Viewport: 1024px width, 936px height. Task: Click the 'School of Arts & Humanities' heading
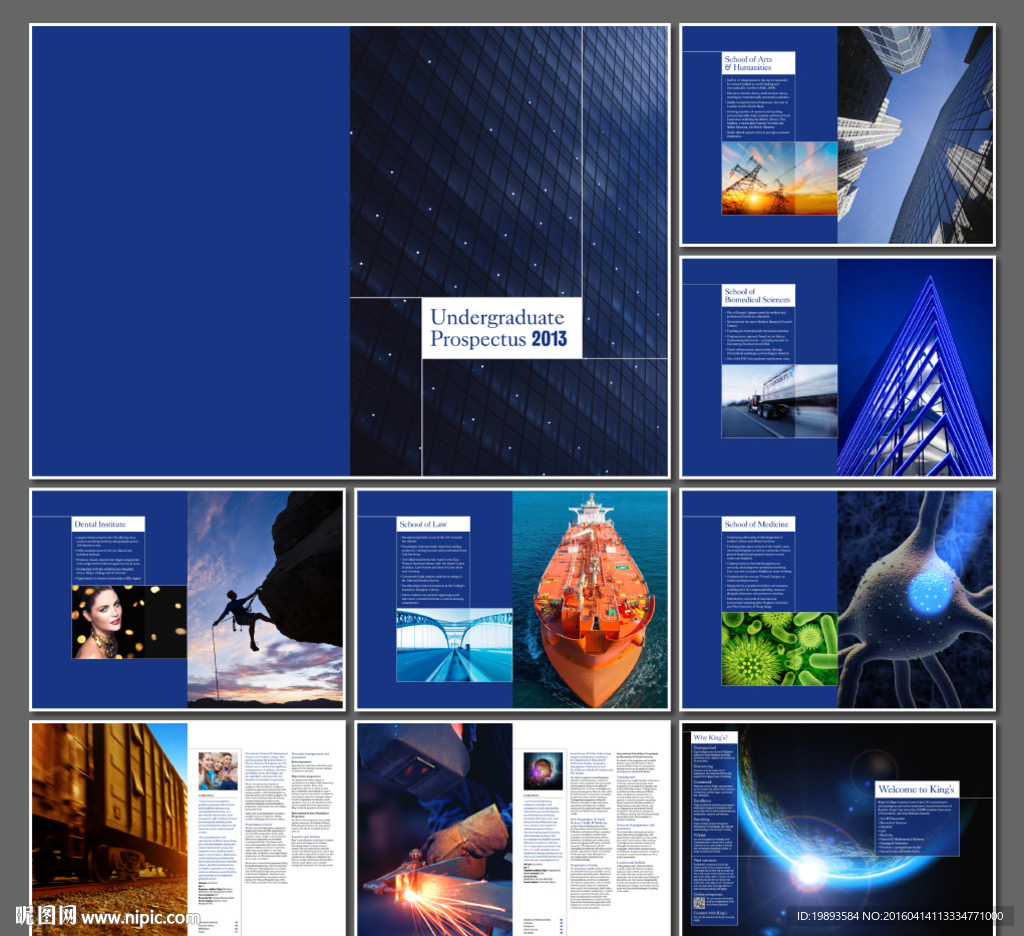tap(758, 63)
